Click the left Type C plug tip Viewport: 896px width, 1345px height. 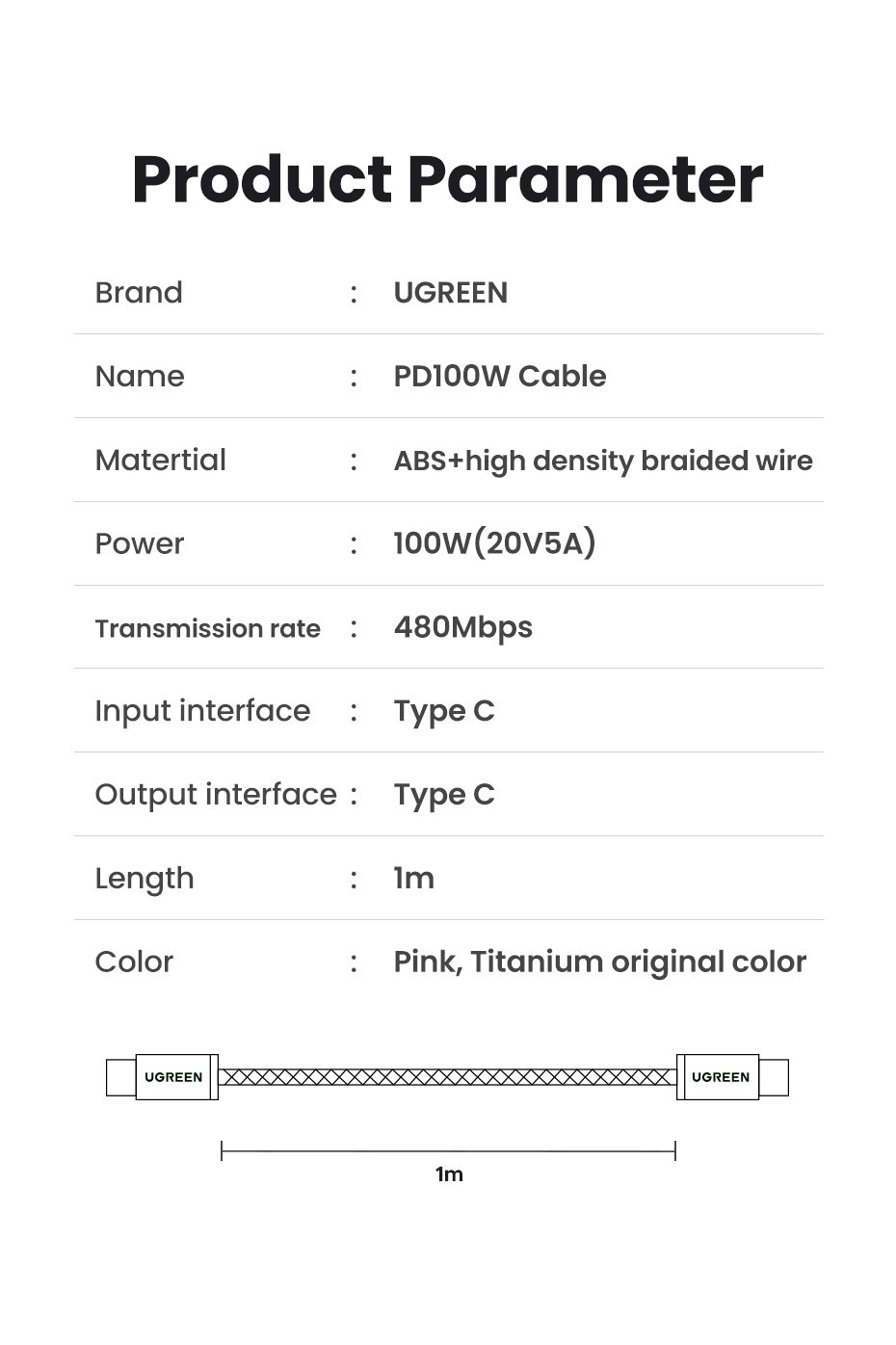(120, 1077)
